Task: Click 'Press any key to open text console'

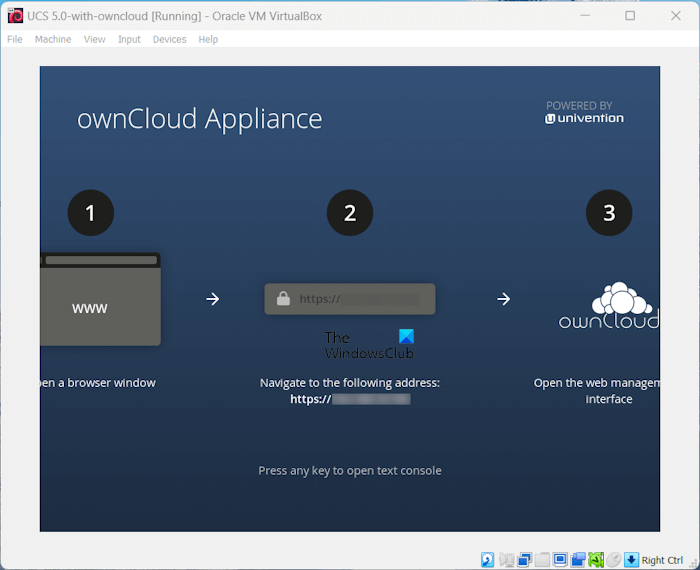Action: 349,470
